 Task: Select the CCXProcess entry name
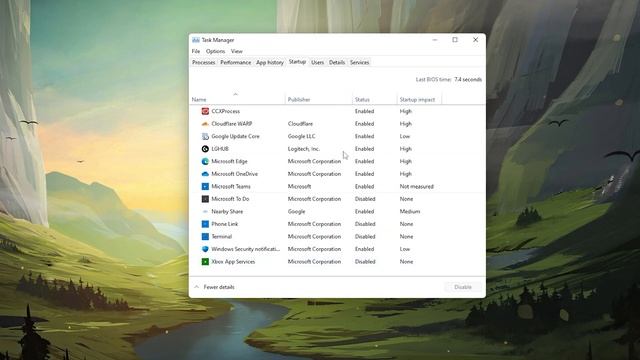(226, 111)
